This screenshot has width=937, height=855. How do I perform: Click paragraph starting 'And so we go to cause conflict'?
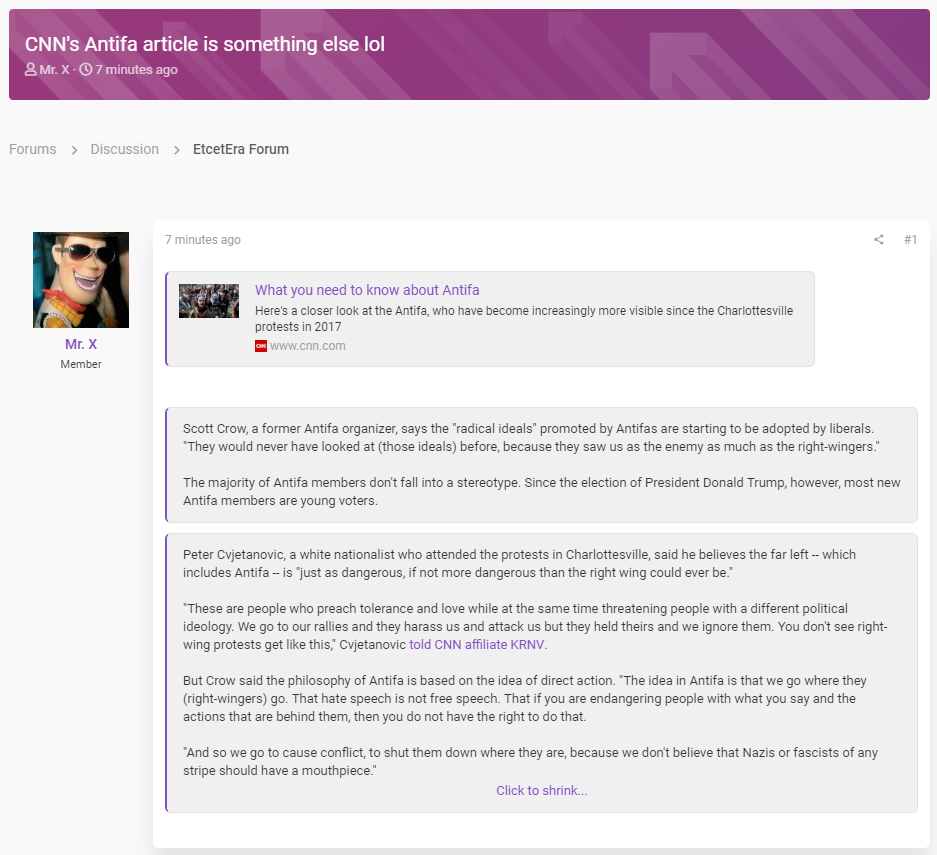pyautogui.click(x=530, y=761)
